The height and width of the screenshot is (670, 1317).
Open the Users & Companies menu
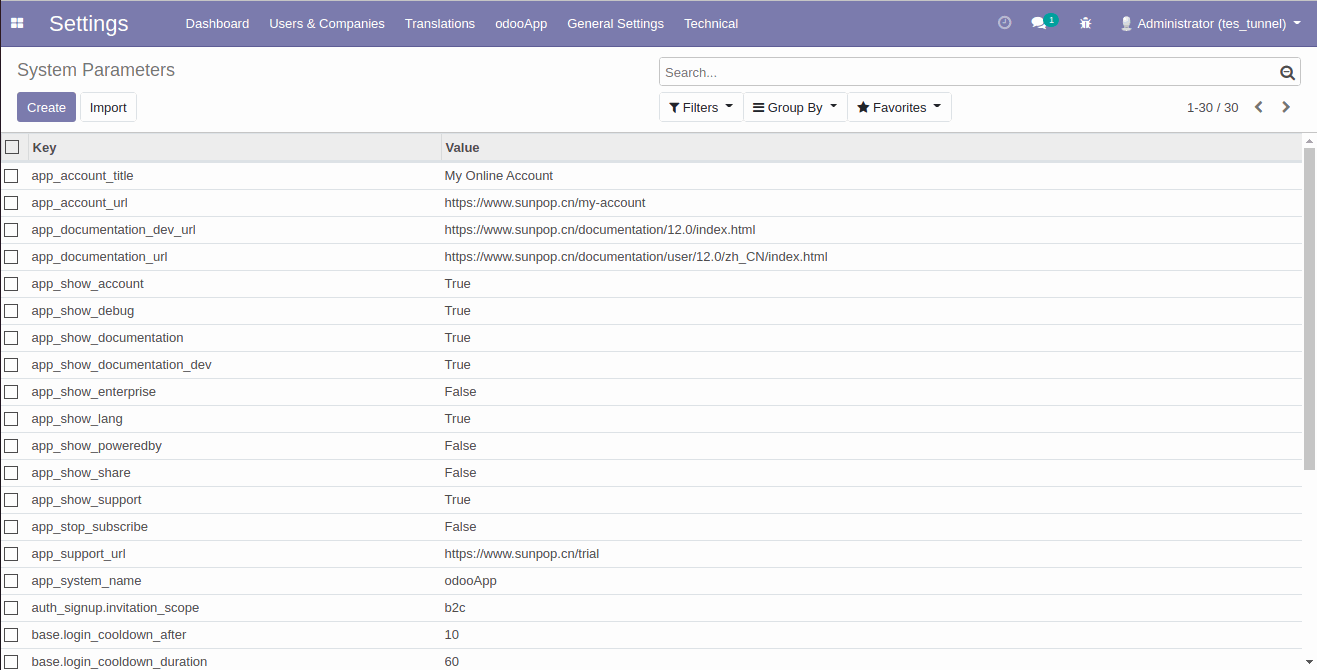pyautogui.click(x=327, y=23)
